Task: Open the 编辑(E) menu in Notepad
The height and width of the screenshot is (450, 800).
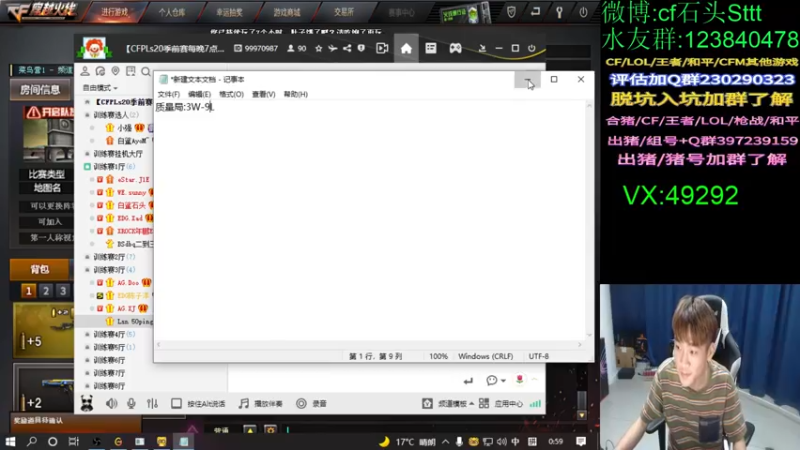Action: click(199, 94)
